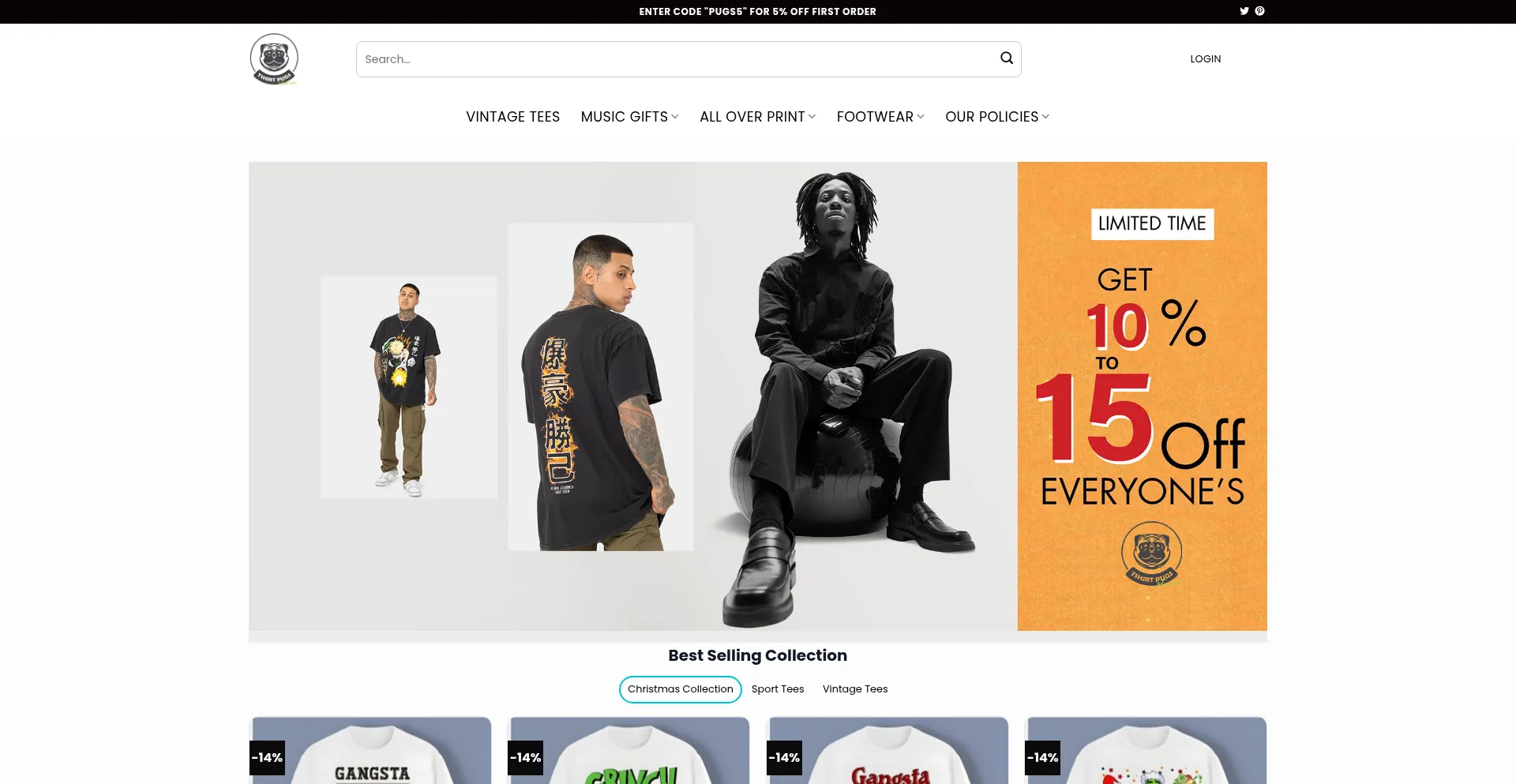Select the Christmas Collection tab

tap(681, 689)
